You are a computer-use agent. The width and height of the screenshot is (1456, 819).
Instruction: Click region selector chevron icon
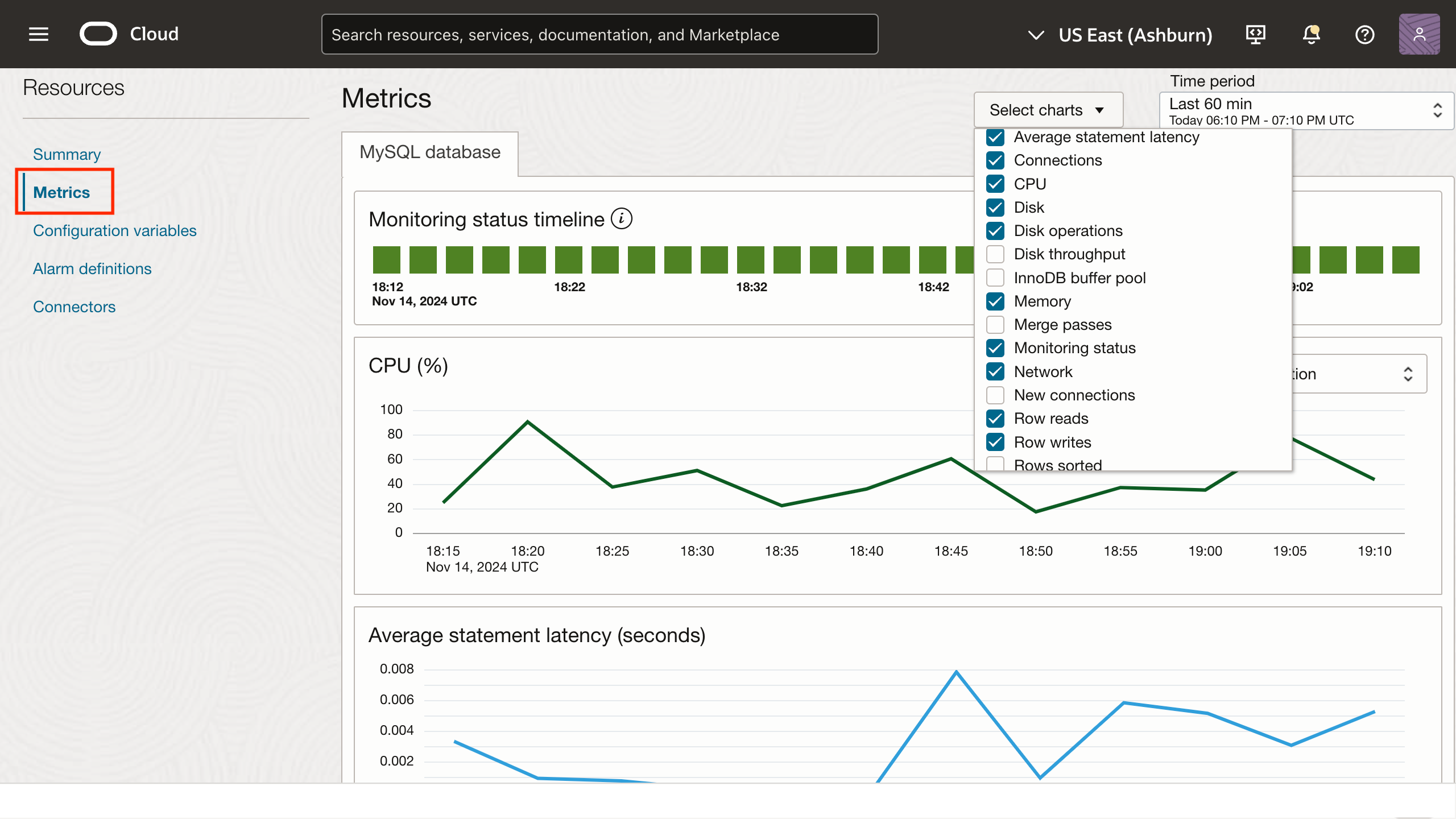(1036, 35)
